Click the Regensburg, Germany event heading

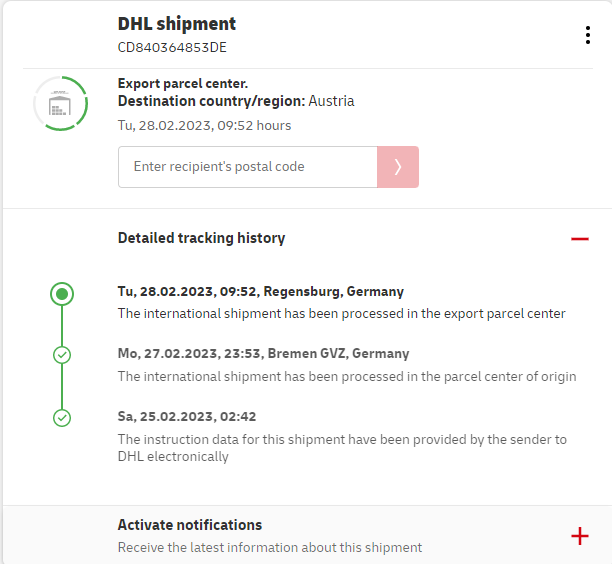coord(261,292)
